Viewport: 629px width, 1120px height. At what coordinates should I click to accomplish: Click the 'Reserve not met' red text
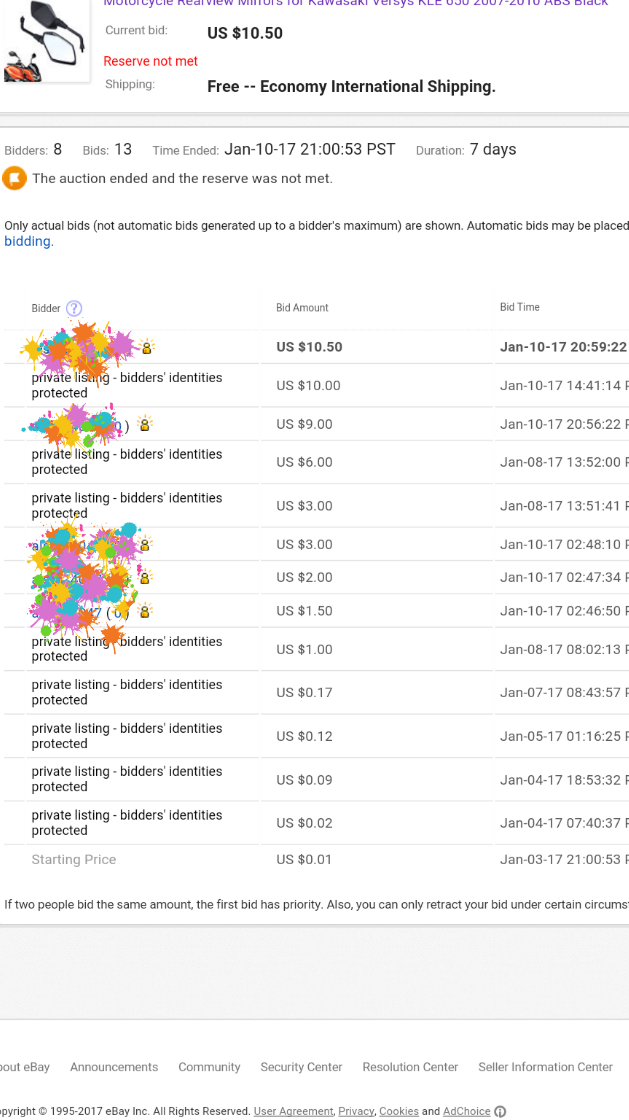[151, 61]
